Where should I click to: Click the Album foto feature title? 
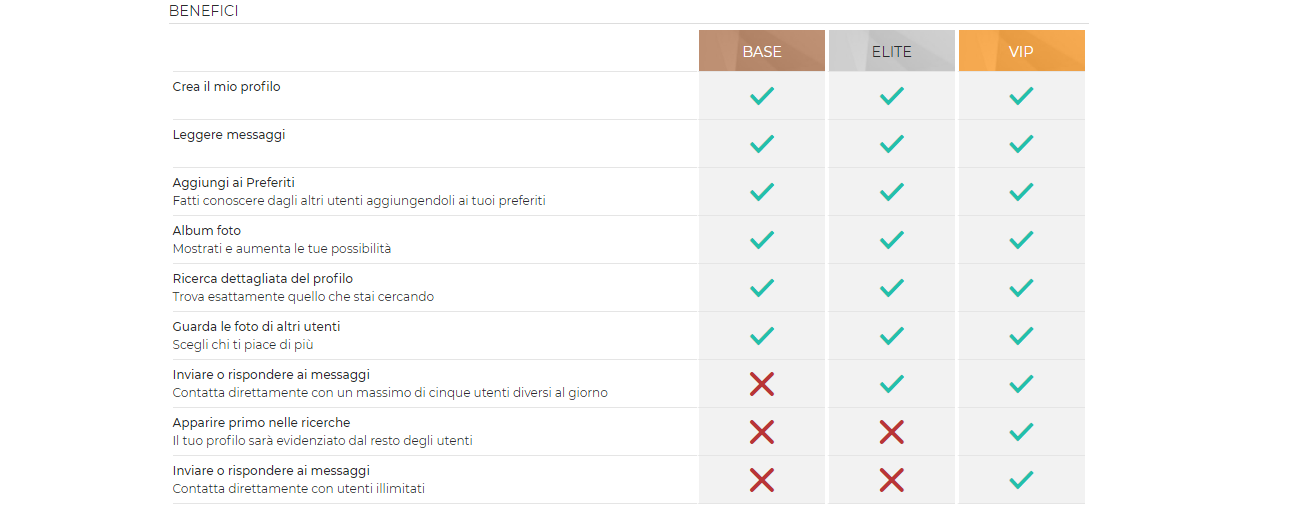207,231
